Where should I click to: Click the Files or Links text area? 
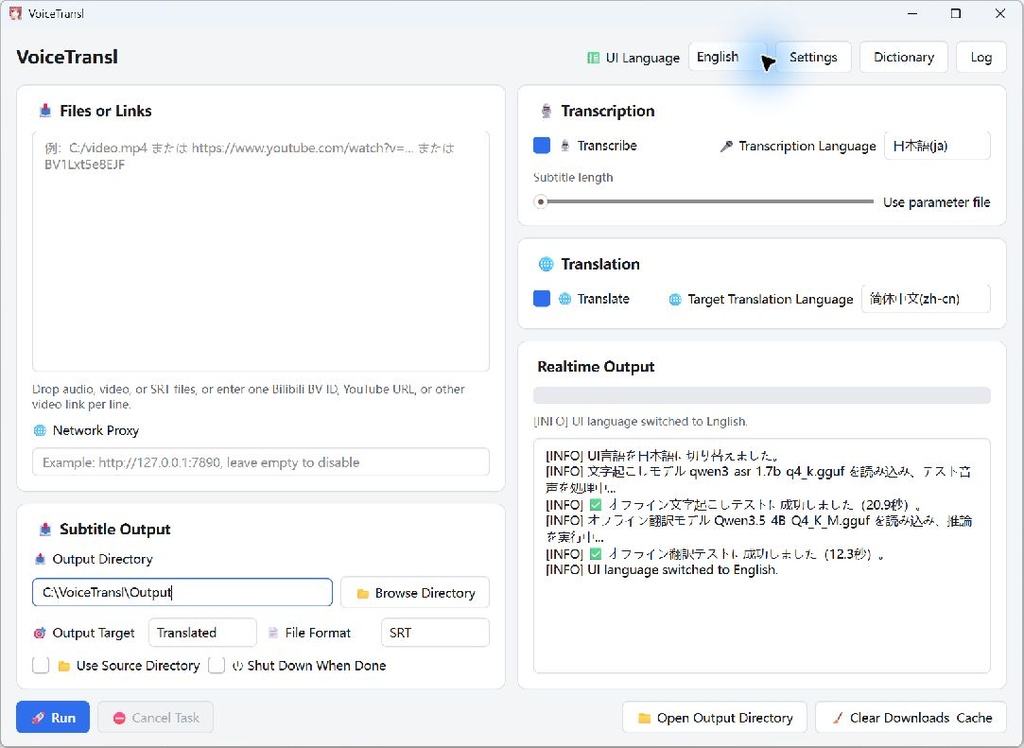(261, 252)
